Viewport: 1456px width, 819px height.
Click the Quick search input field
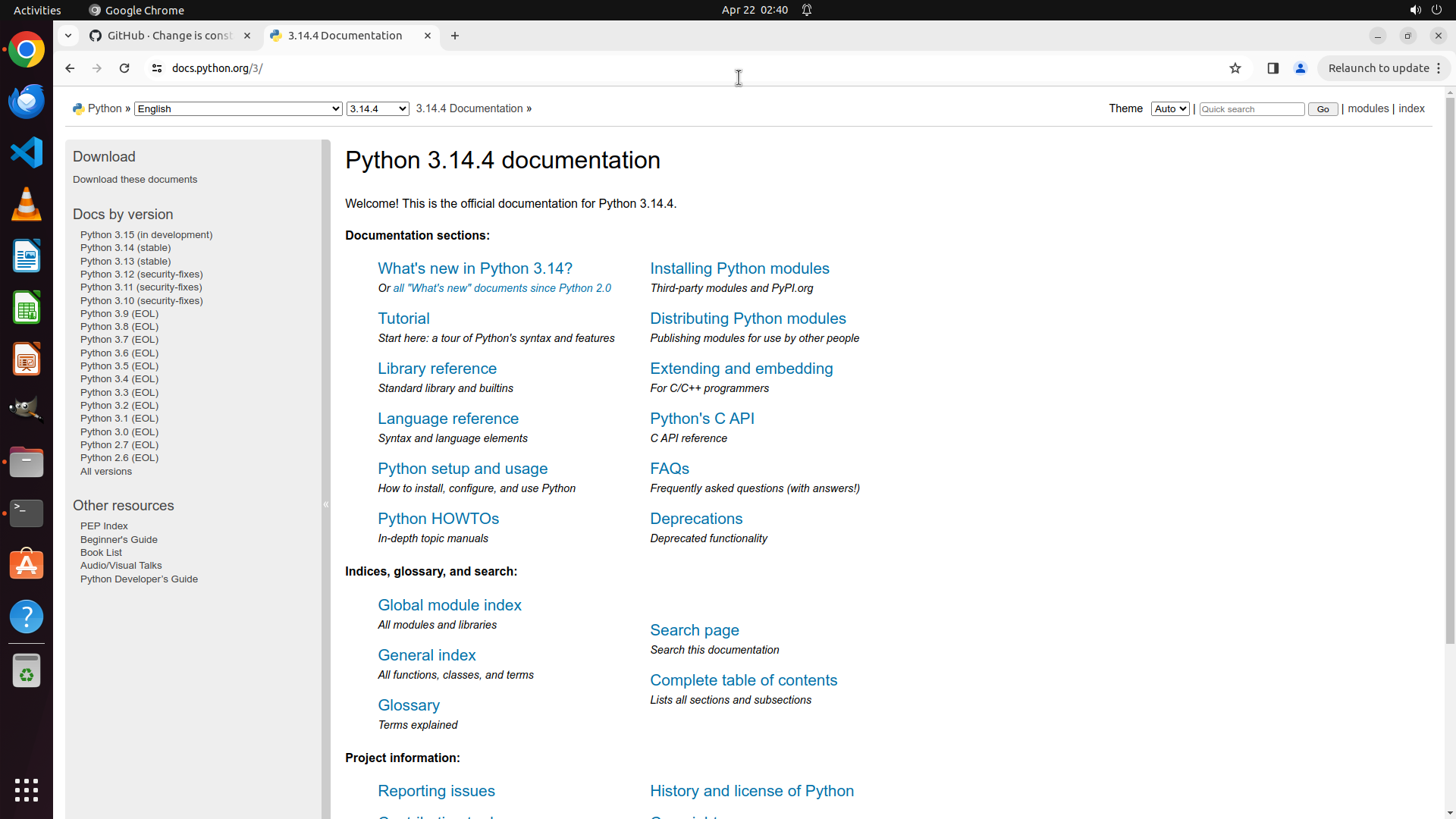[1251, 109]
